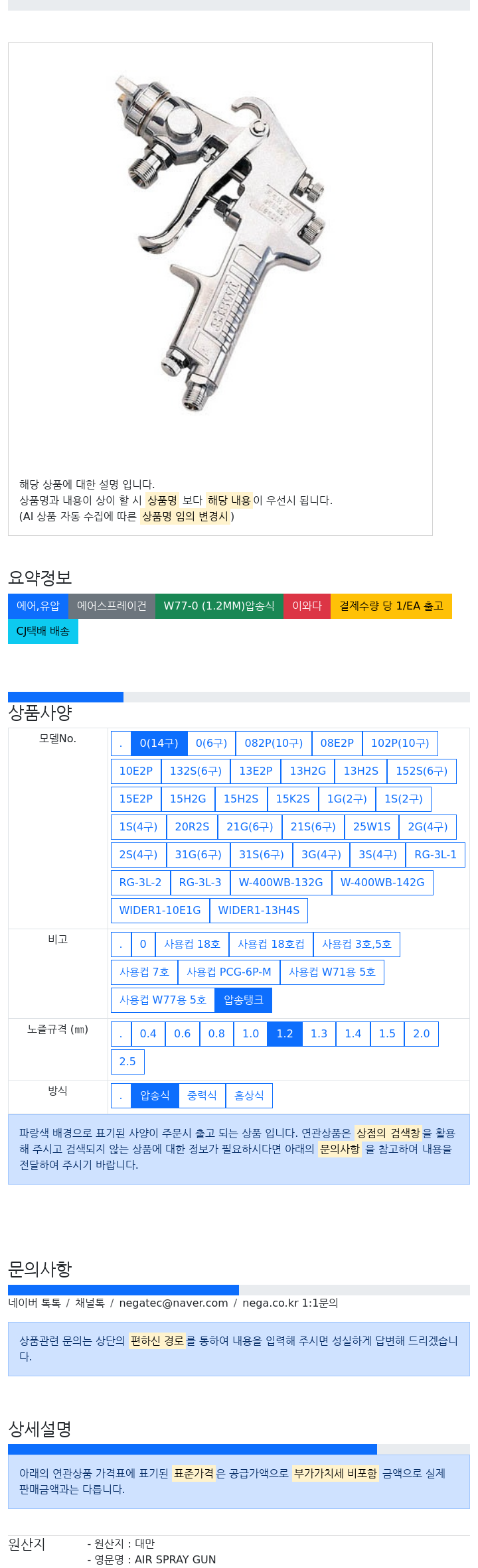Select nozzle size 1.3

click(319, 1034)
